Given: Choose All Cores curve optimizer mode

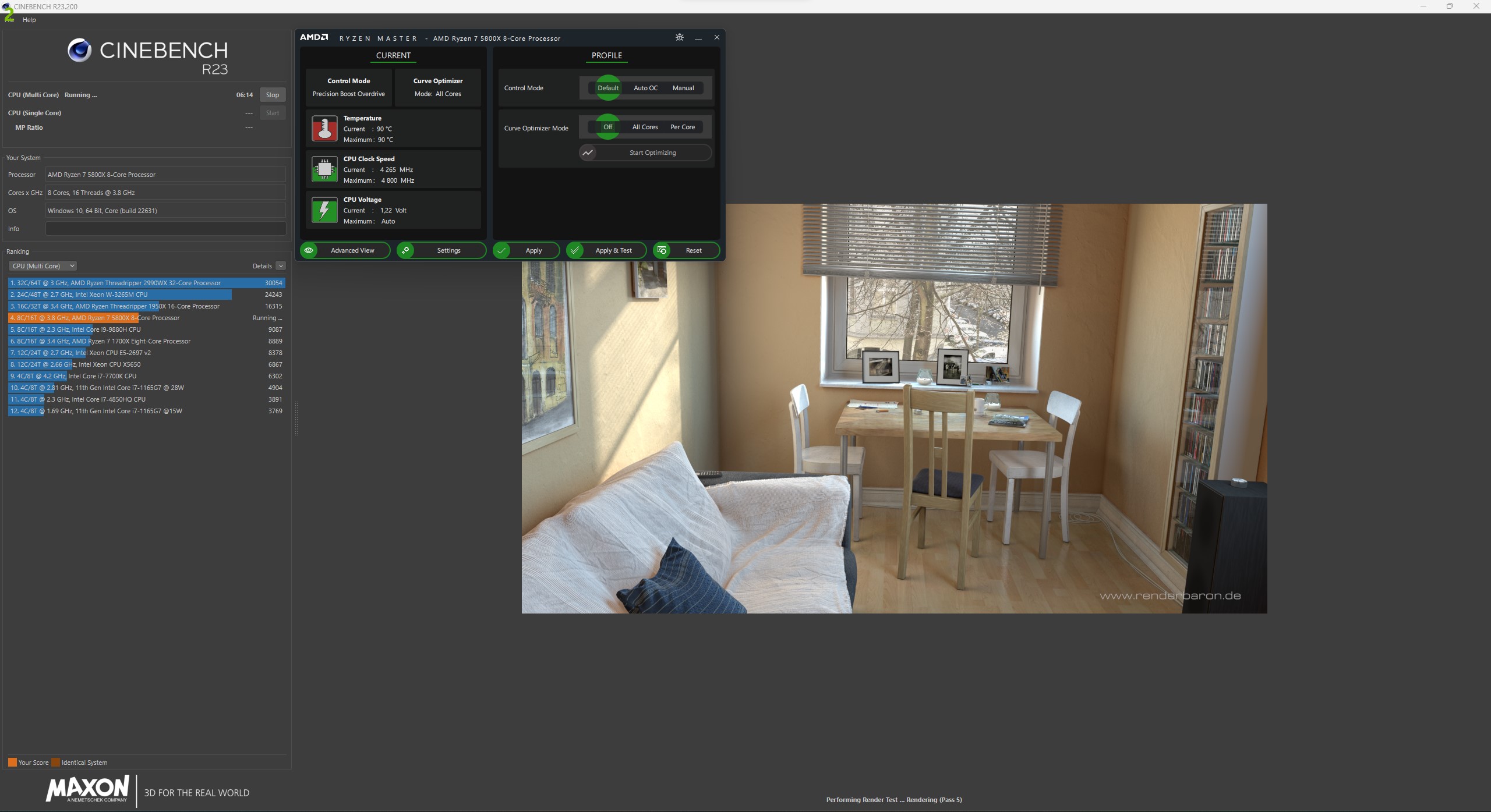Looking at the screenshot, I should (645, 127).
